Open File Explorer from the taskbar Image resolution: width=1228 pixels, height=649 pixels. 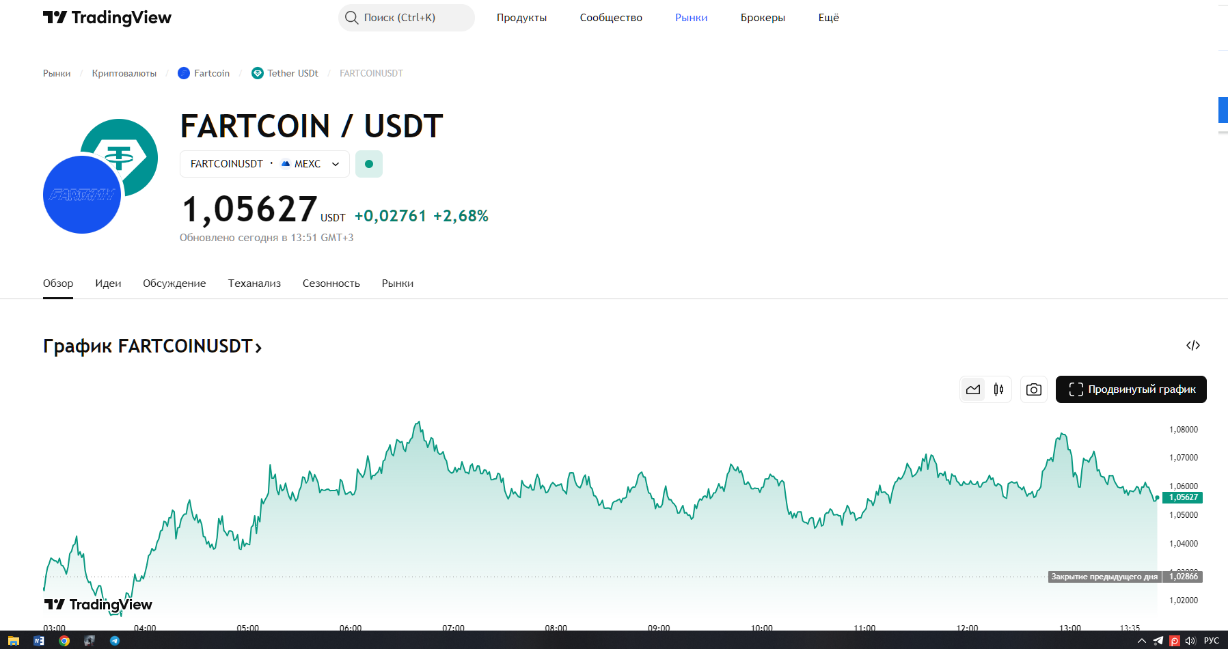(13, 640)
